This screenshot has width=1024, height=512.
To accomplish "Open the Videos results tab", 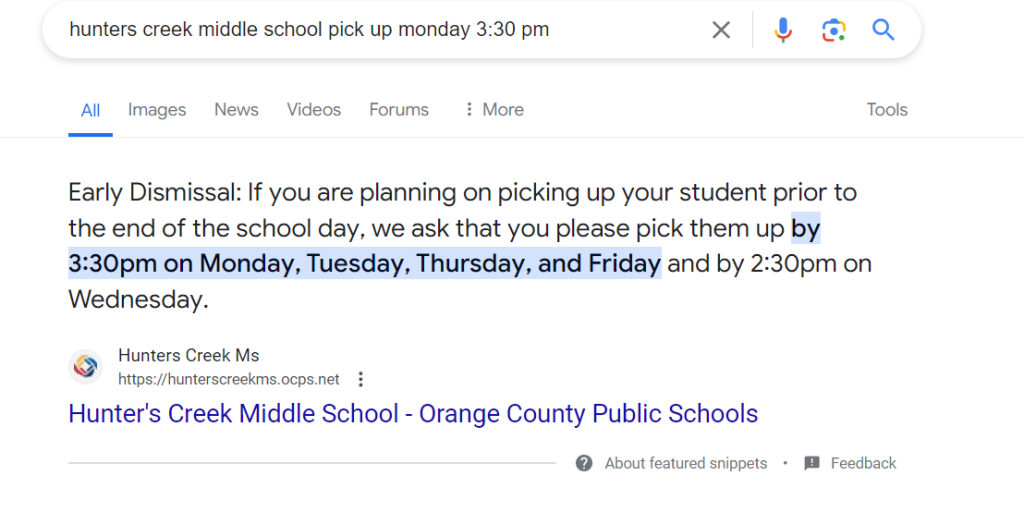I will [x=314, y=110].
